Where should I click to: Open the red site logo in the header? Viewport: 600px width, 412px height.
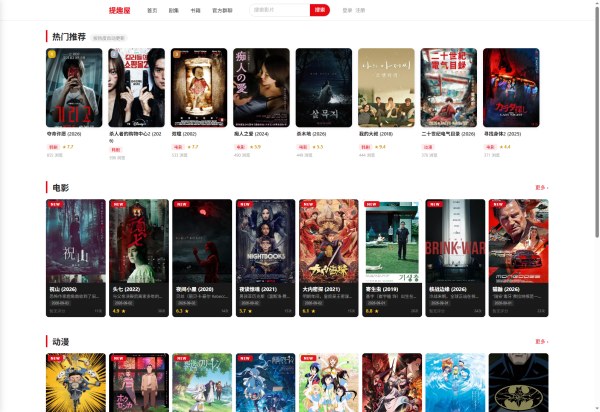click(119, 10)
